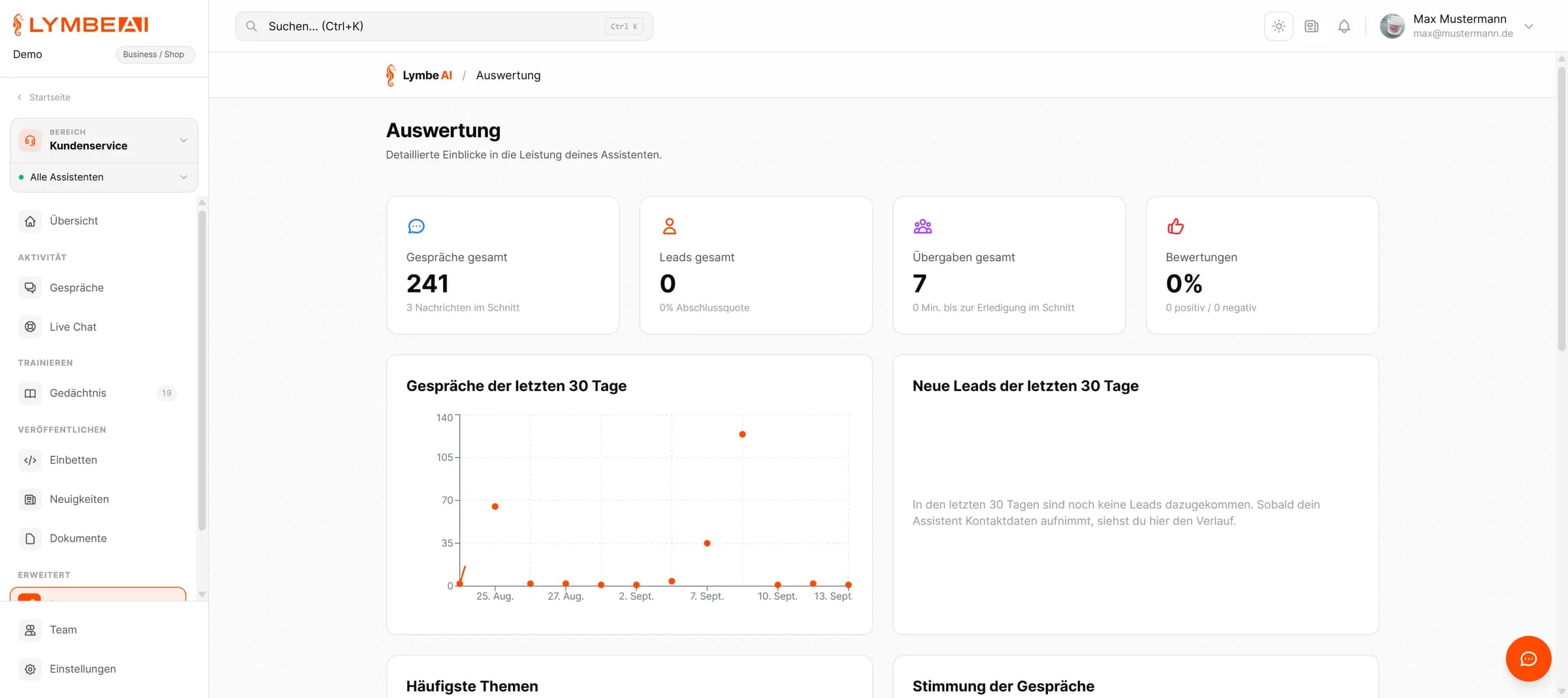Viewport: 1568px width, 698px height.
Task: Open the notifications bell
Action: [1344, 26]
